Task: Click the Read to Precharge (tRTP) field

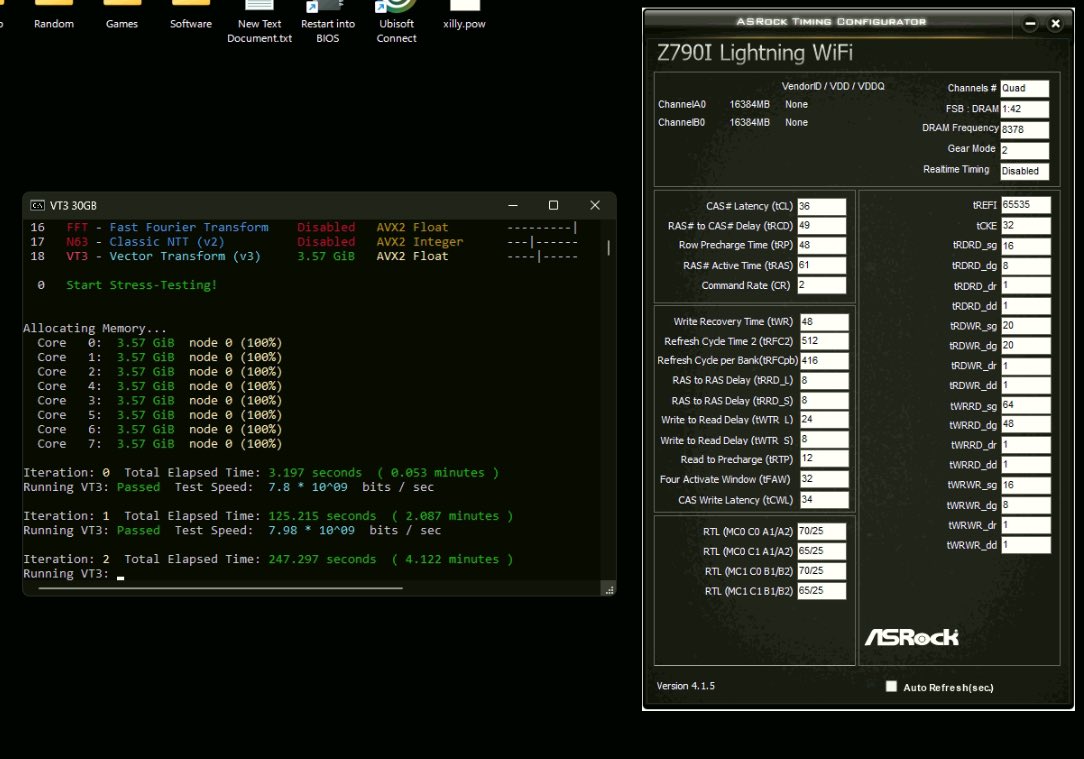Action: (x=824, y=459)
